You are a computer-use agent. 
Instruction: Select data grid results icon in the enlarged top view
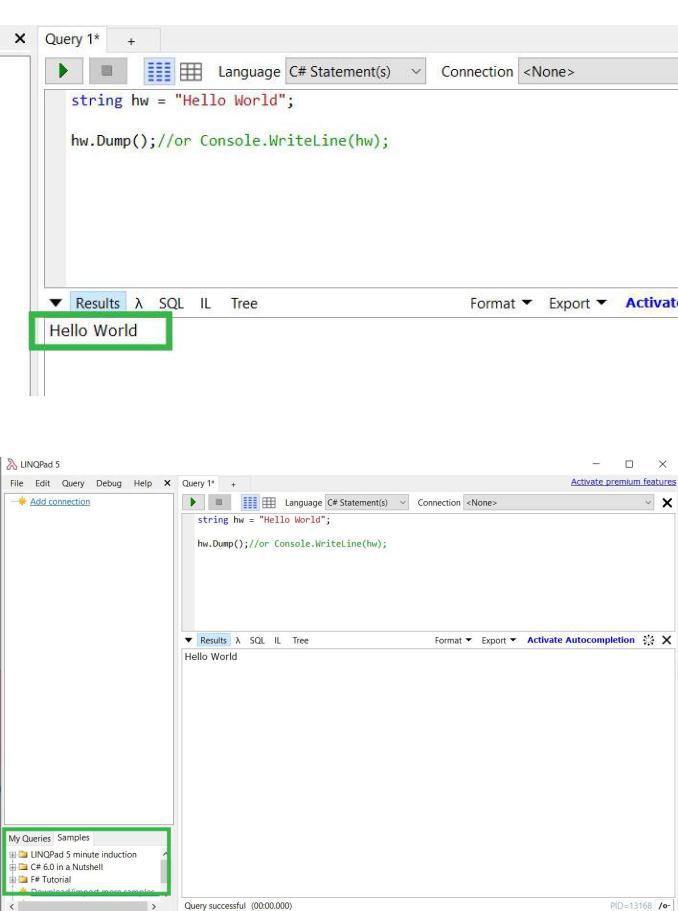click(191, 71)
